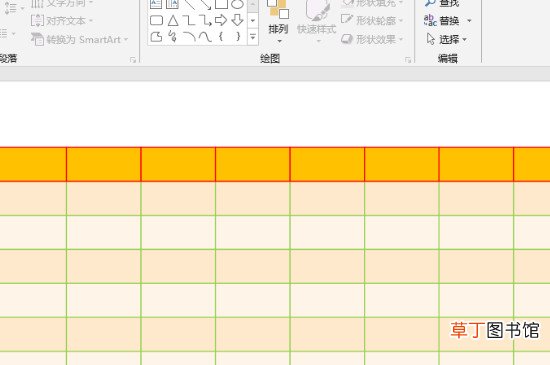
Task: Click the second orange header table cell
Action: [x=103, y=164]
